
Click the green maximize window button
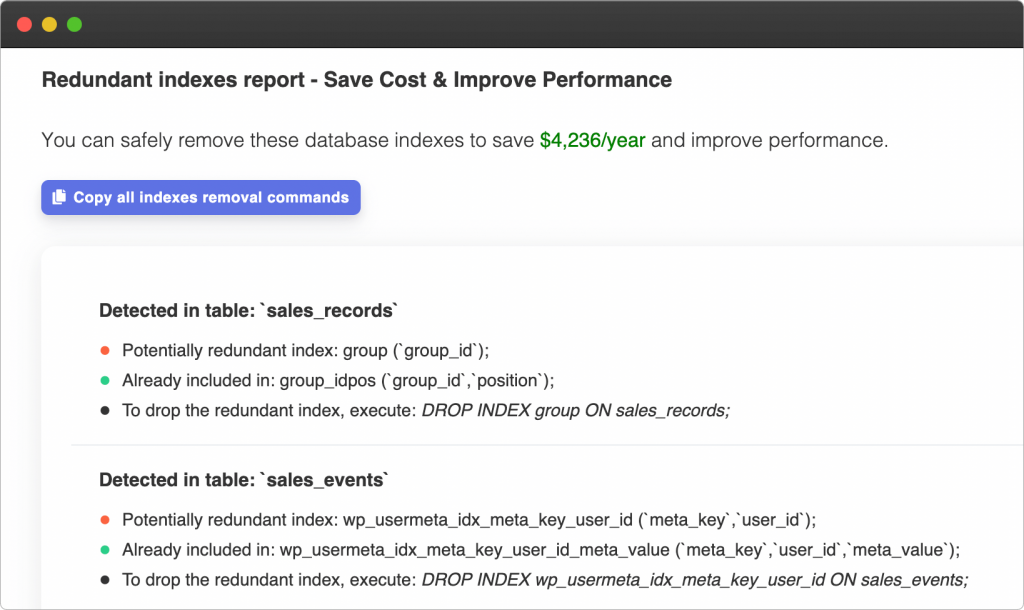74,24
